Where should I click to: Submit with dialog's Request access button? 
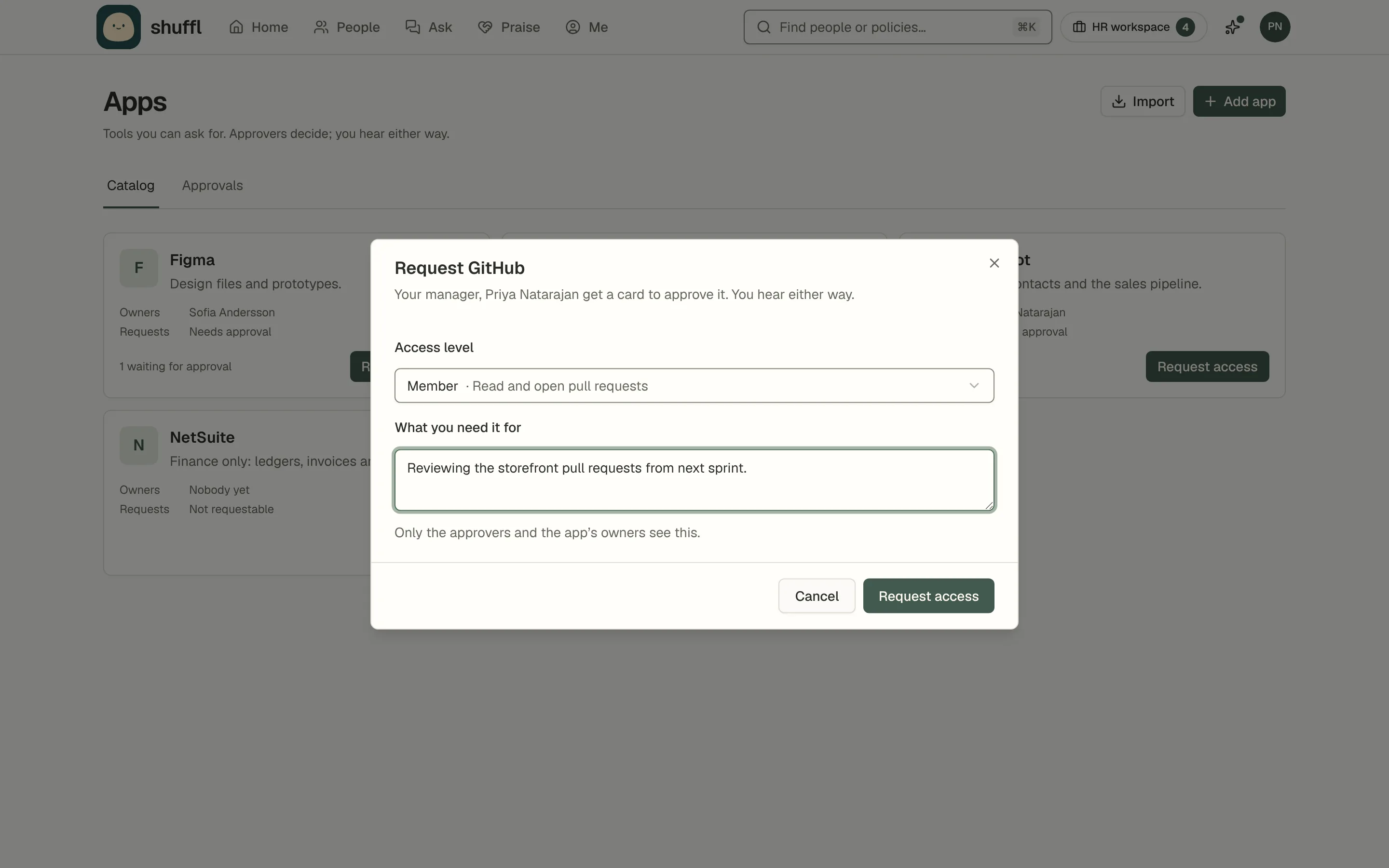point(928,596)
